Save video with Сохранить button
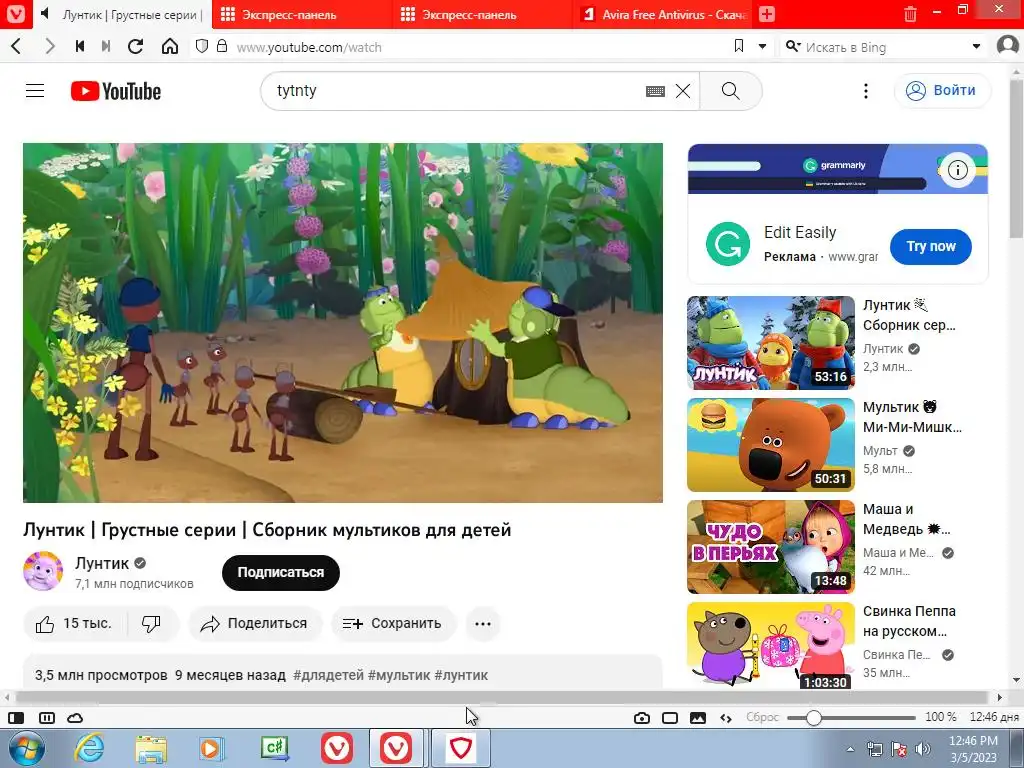This screenshot has width=1024, height=768. pyautogui.click(x=393, y=624)
